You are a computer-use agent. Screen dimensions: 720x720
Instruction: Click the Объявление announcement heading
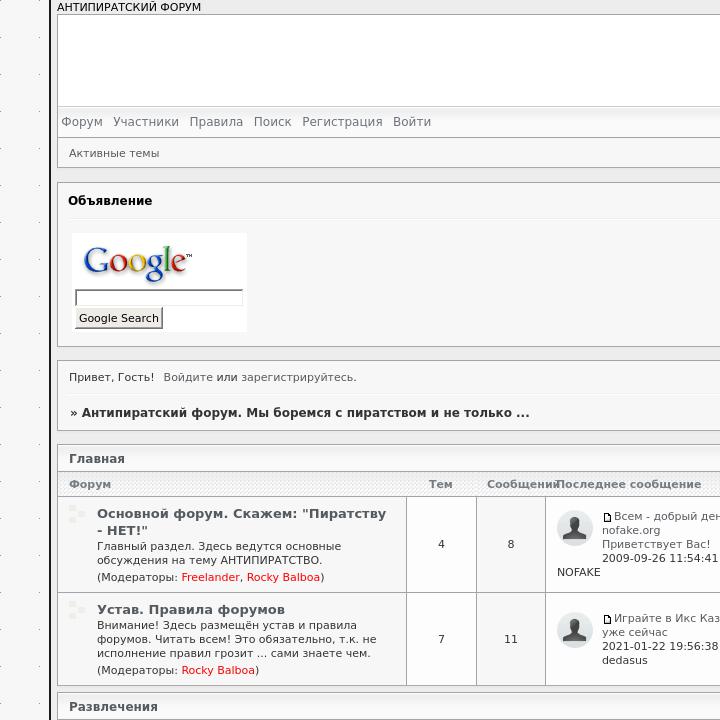tap(110, 201)
